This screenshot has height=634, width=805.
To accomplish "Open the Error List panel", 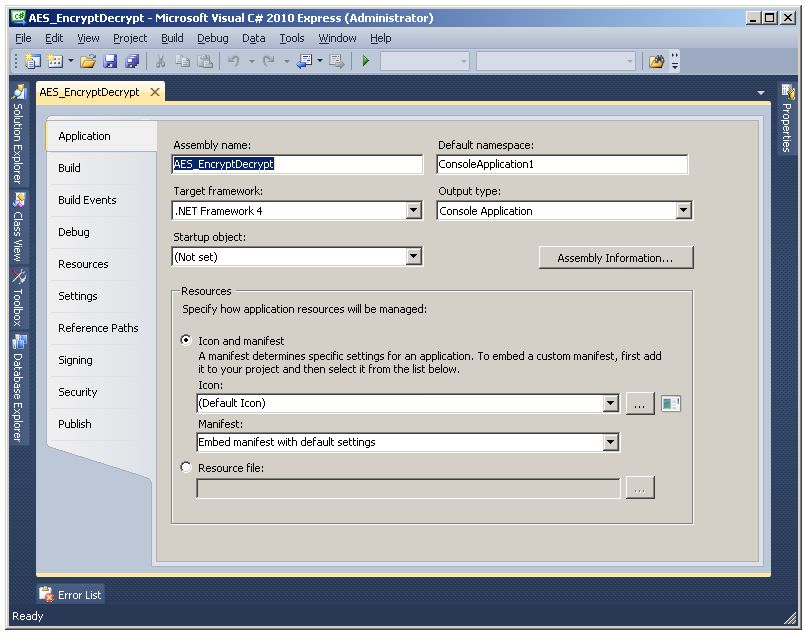I will [x=71, y=595].
